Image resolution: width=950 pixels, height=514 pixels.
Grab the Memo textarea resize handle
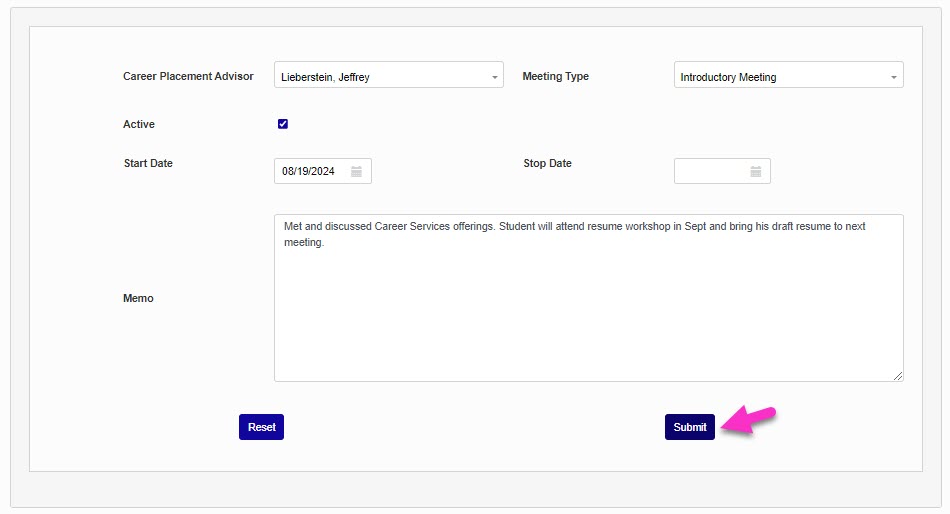[898, 376]
